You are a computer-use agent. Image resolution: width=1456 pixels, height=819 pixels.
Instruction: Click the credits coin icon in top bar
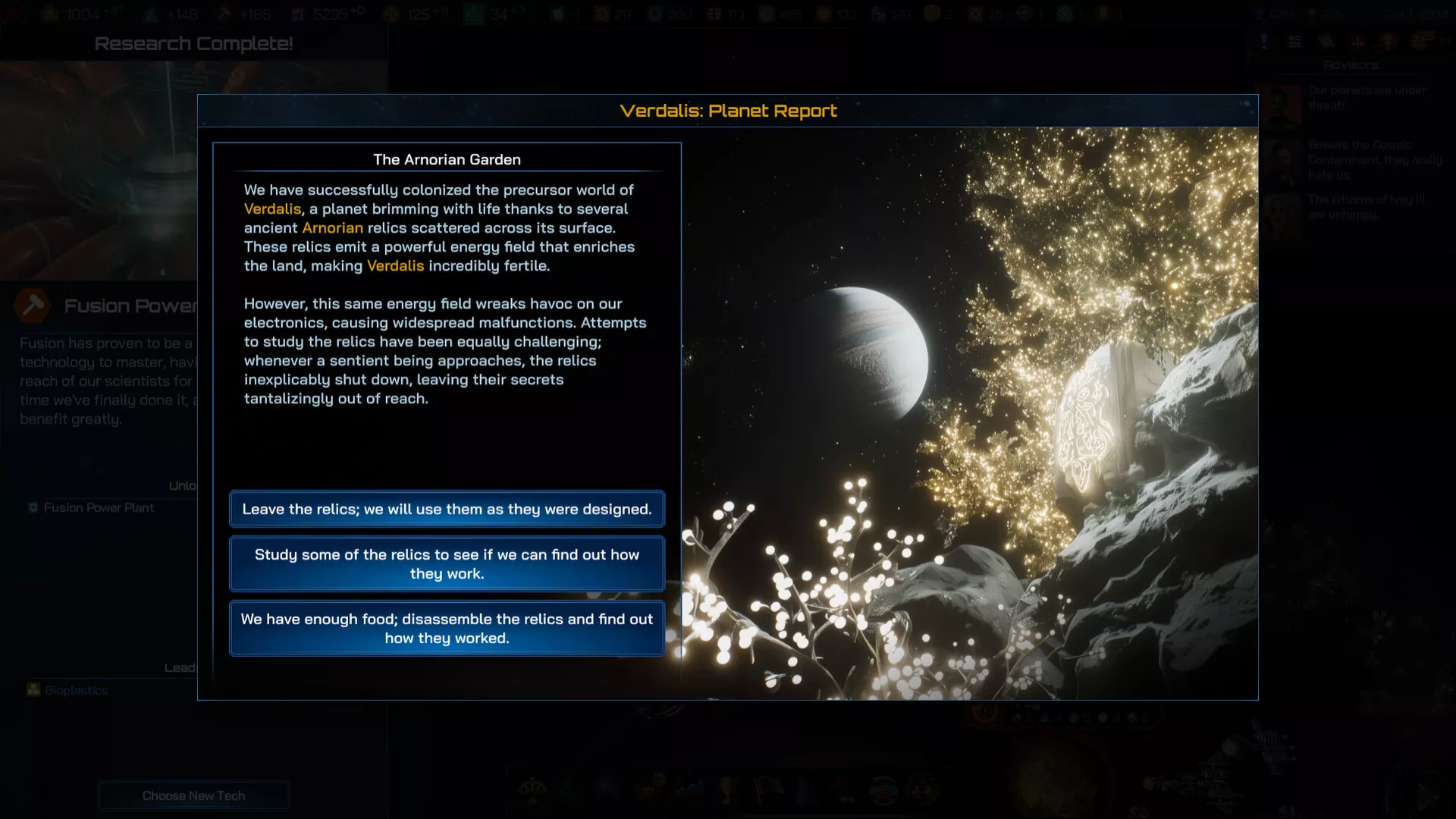coord(51,14)
